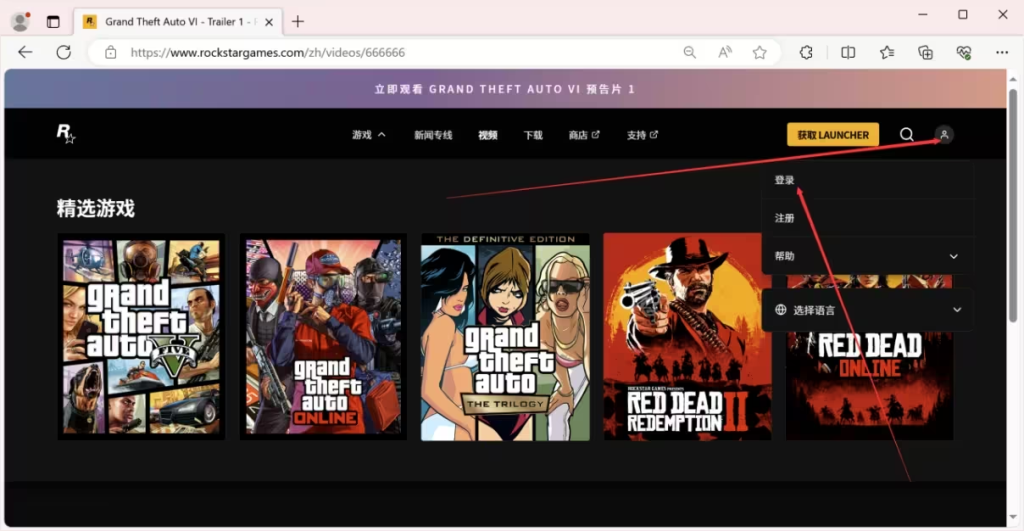
Task: Select the 视频 nav item
Action: [x=488, y=135]
